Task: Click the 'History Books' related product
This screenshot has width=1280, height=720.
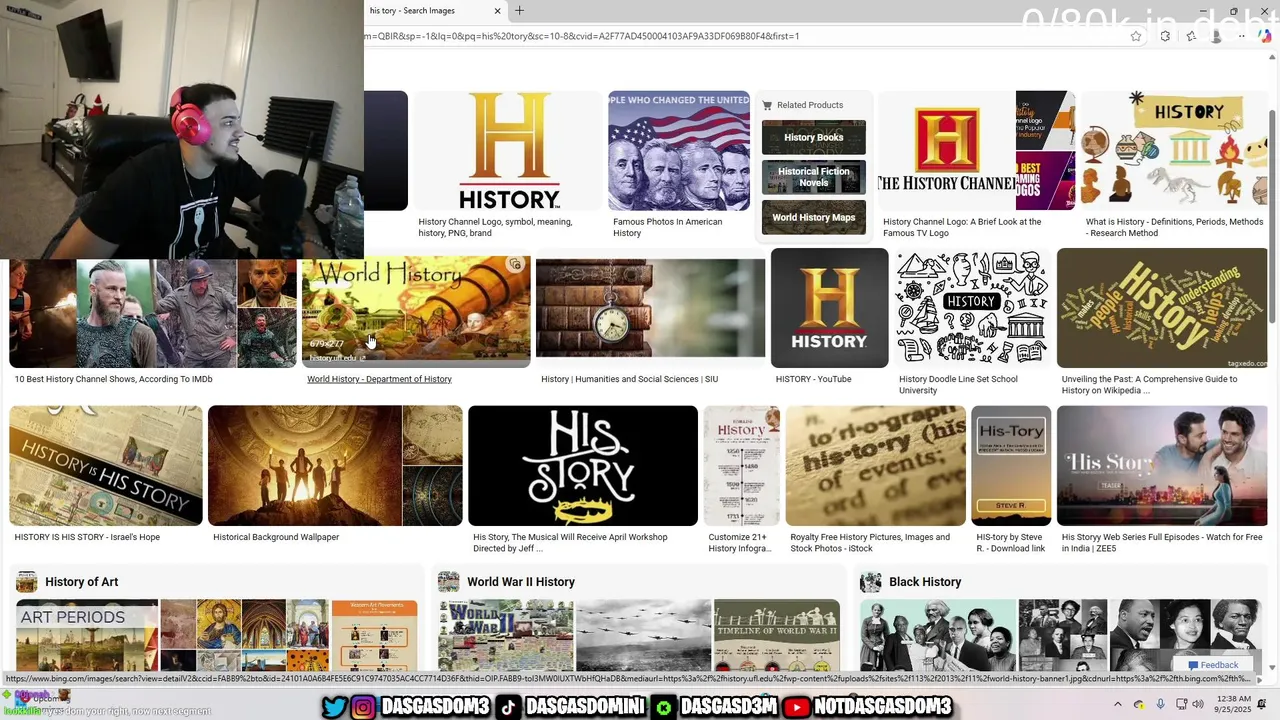Action: pyautogui.click(x=814, y=138)
